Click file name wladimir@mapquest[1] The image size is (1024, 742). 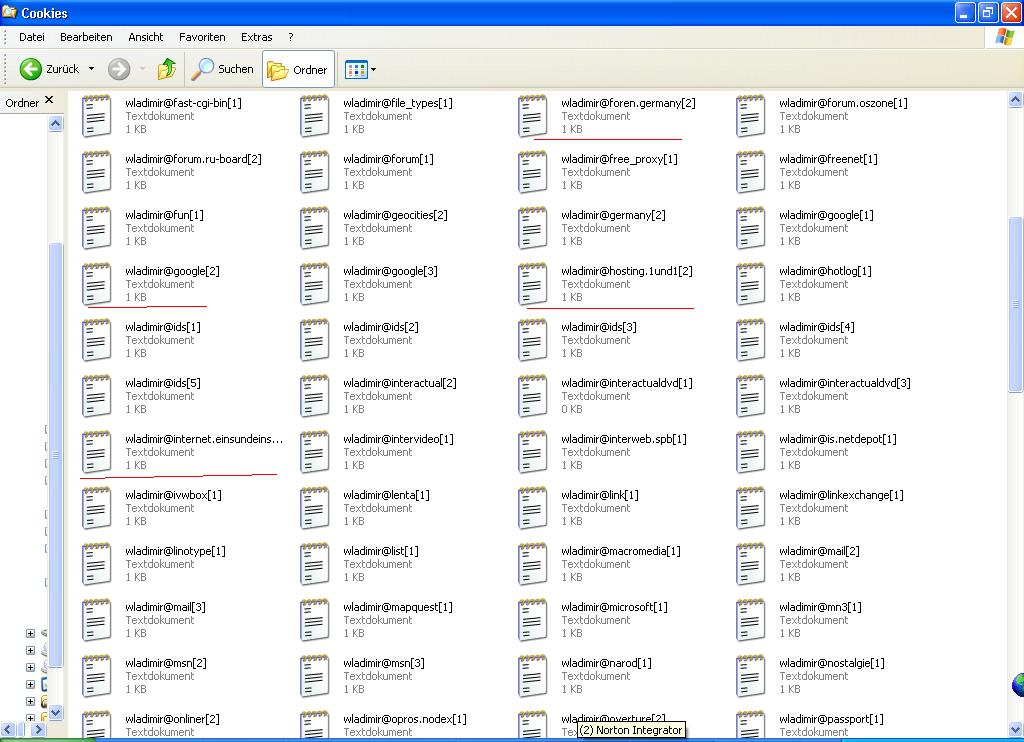pos(398,607)
